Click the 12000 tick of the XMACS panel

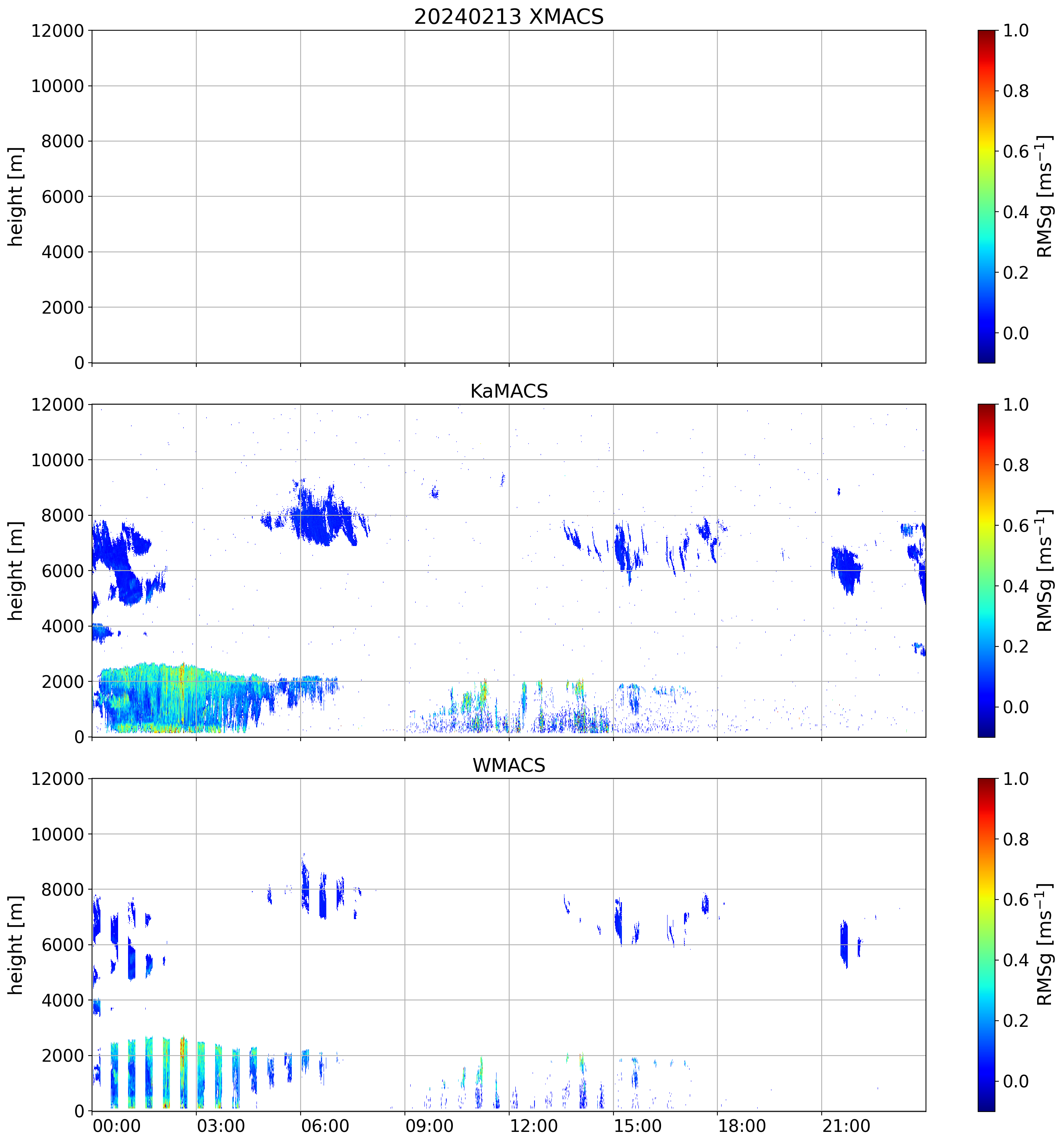point(58,30)
